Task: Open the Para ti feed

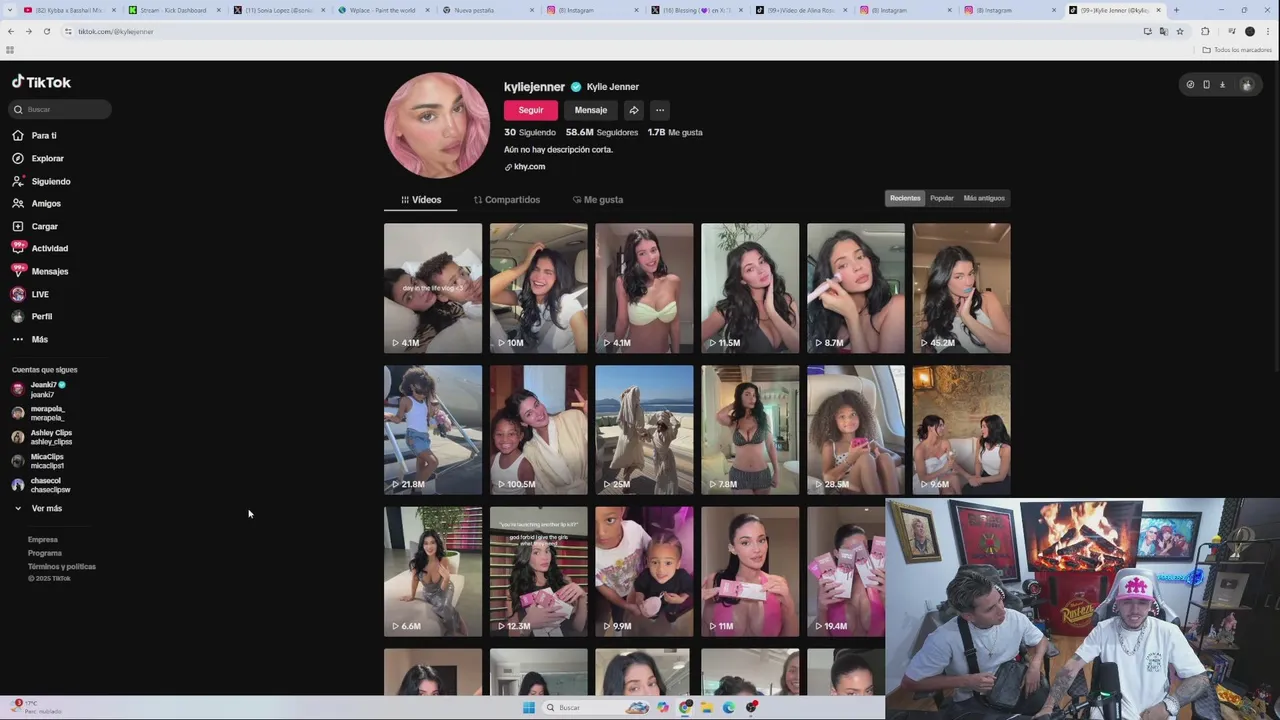Action: (x=35, y=135)
